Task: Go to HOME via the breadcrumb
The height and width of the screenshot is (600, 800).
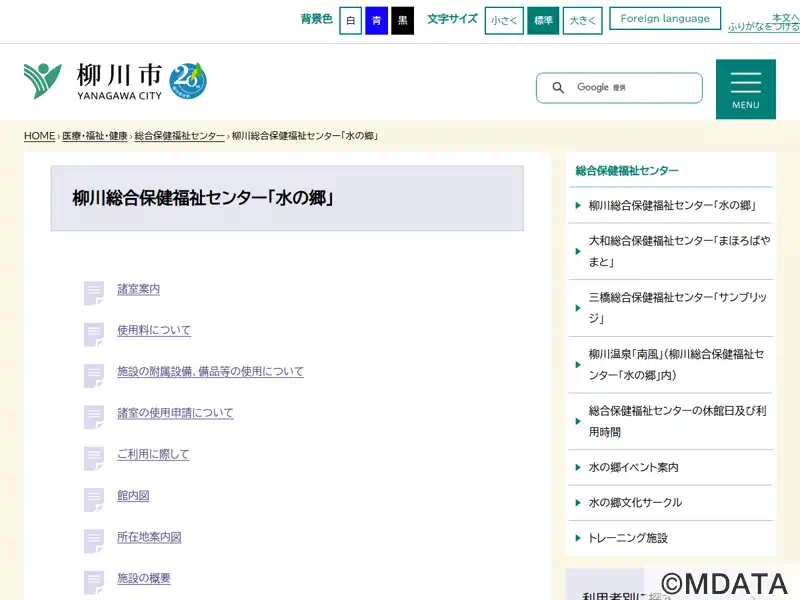Action: coord(40,136)
